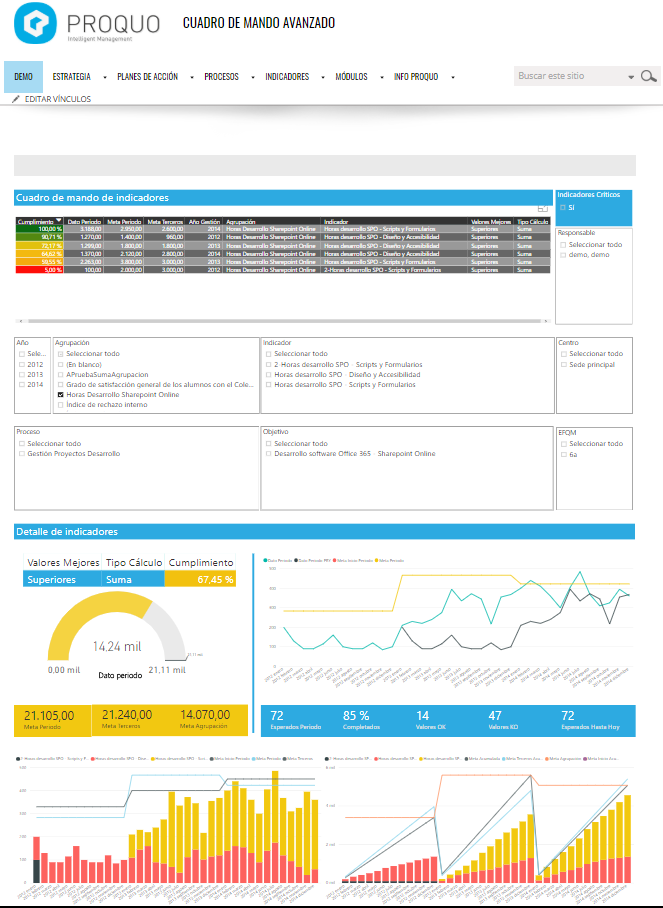The image size is (663, 908).
Task: Check 2-Horas desarrollo SPO Scripts y Formularios
Action: pos(269,365)
